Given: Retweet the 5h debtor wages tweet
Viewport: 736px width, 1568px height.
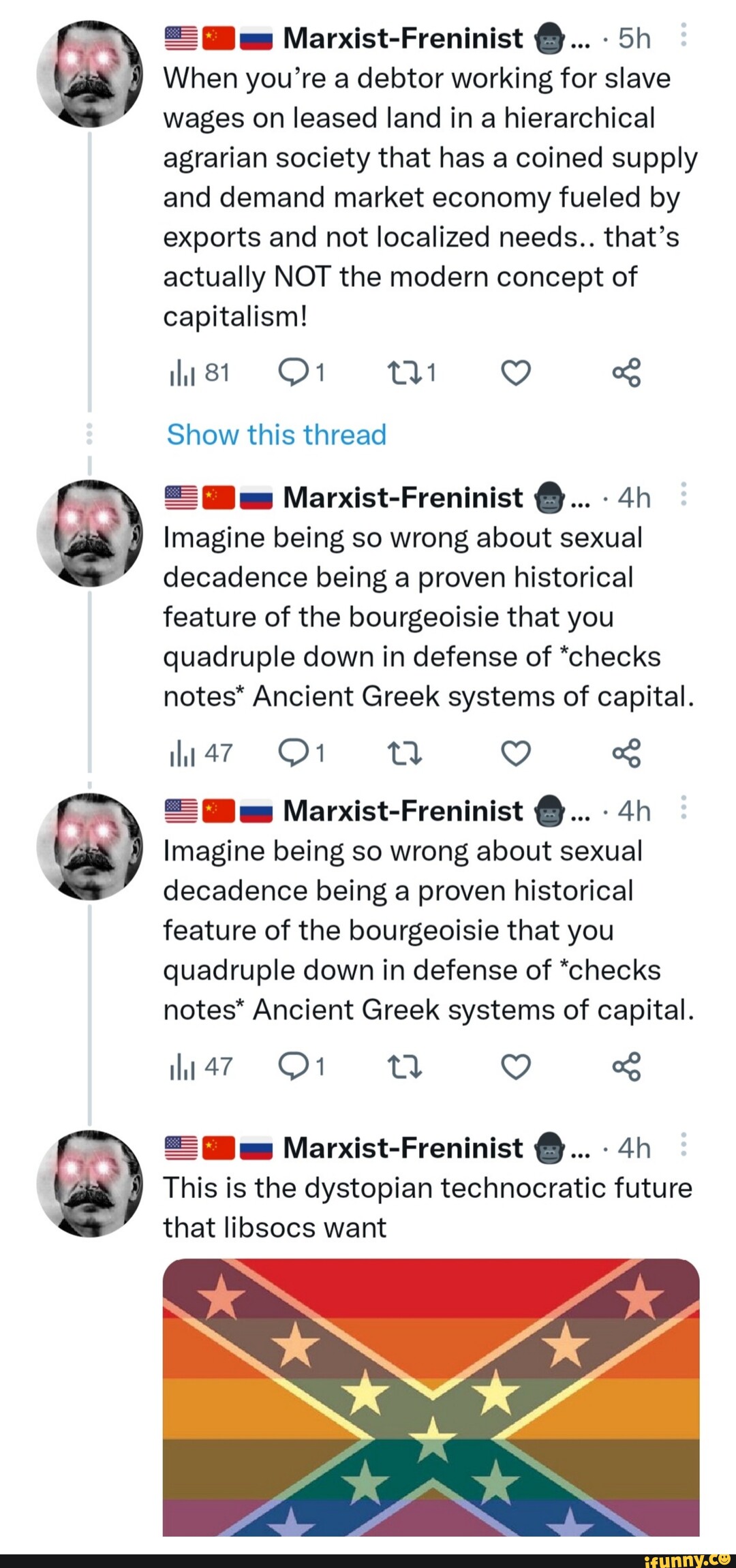Looking at the screenshot, I should coord(404,373).
